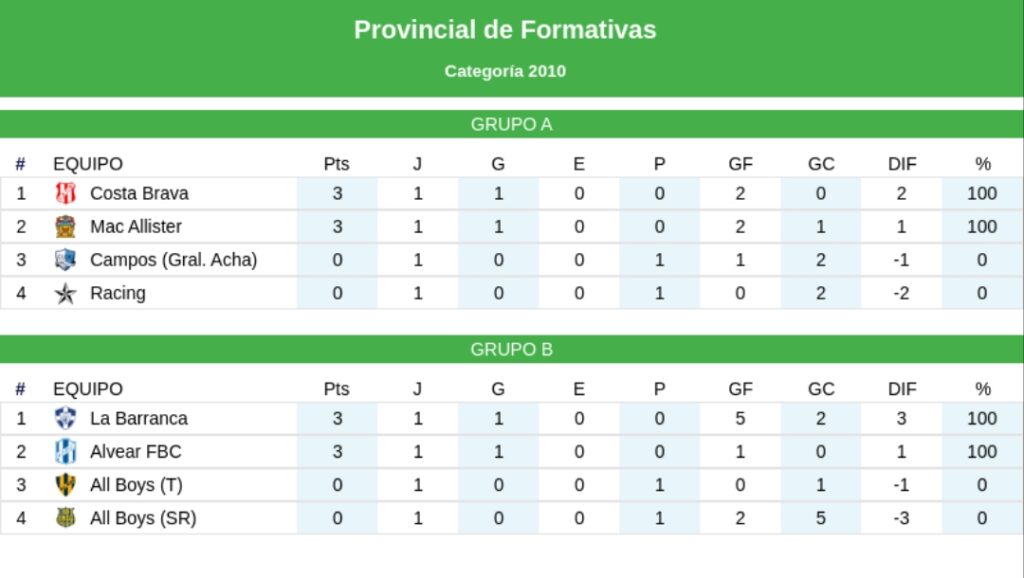Select the GRUPO A header bar
1024x578 pixels.
[x=512, y=124]
